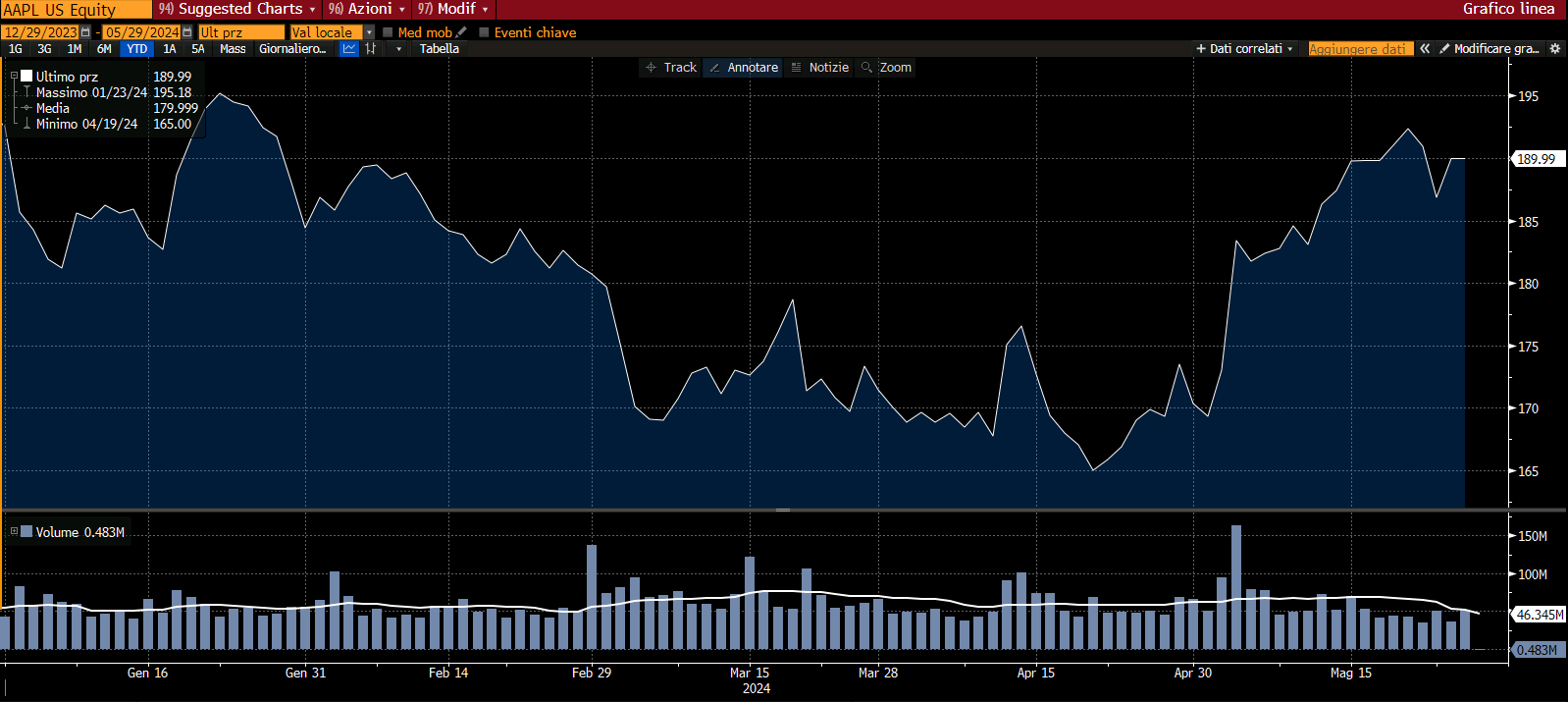Image resolution: width=1568 pixels, height=702 pixels.
Task: Click the 0.483M volume axis label
Action: pyautogui.click(x=1537, y=650)
